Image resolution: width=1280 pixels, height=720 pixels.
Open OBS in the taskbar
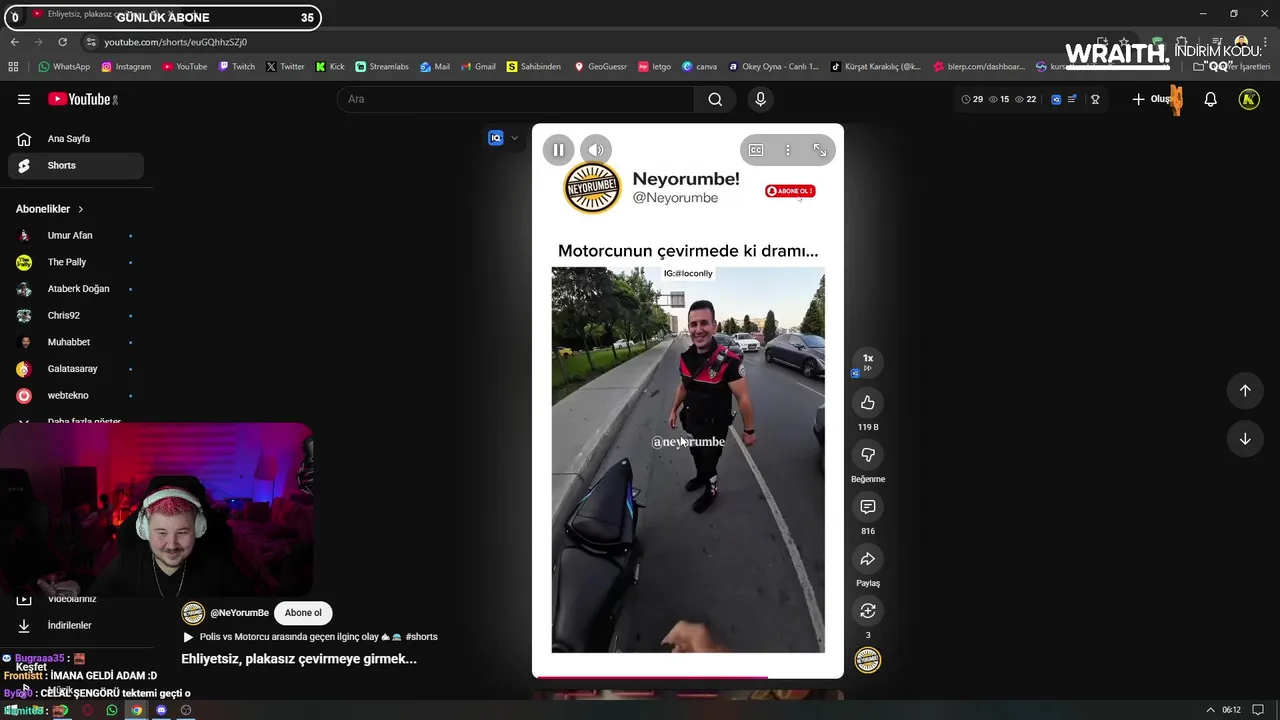click(x=186, y=711)
